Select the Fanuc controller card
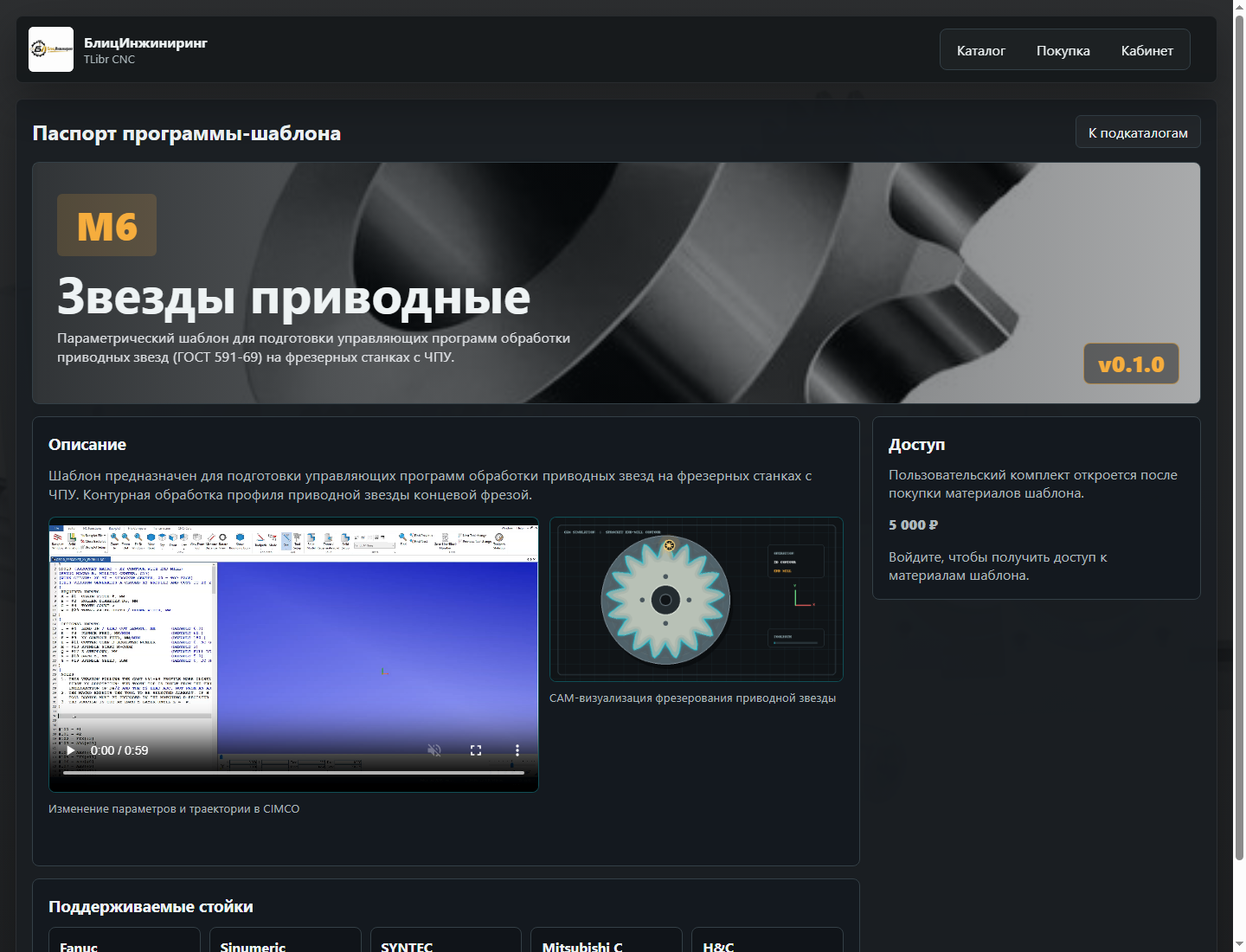The image size is (1246, 952). [125, 940]
